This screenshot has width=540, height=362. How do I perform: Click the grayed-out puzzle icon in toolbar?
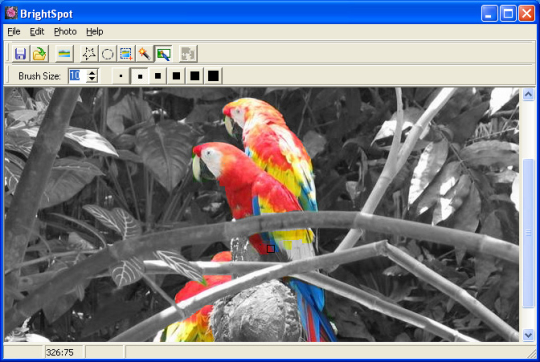[188, 54]
